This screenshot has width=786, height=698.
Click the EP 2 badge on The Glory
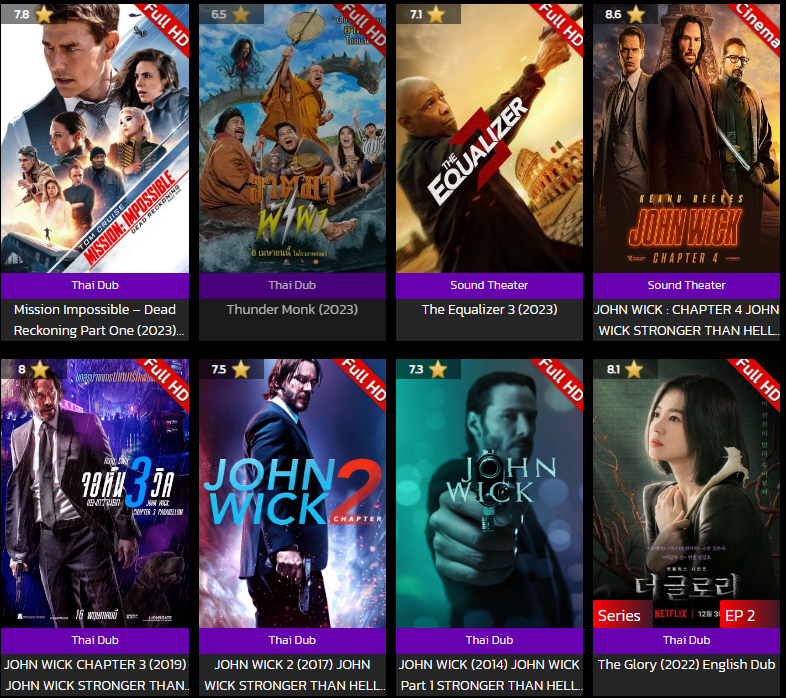pos(740,615)
